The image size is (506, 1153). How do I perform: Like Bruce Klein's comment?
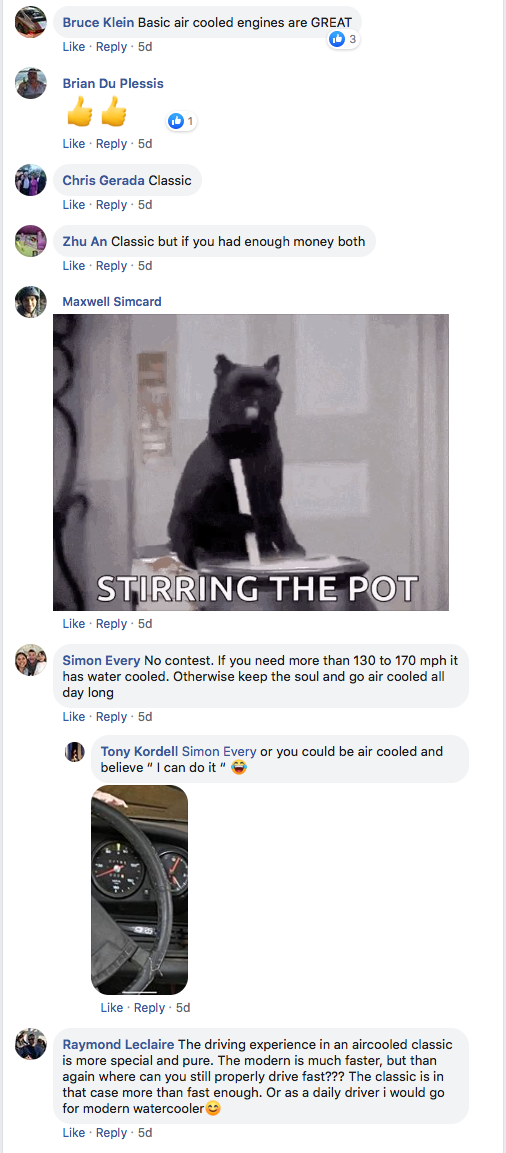pos(74,46)
